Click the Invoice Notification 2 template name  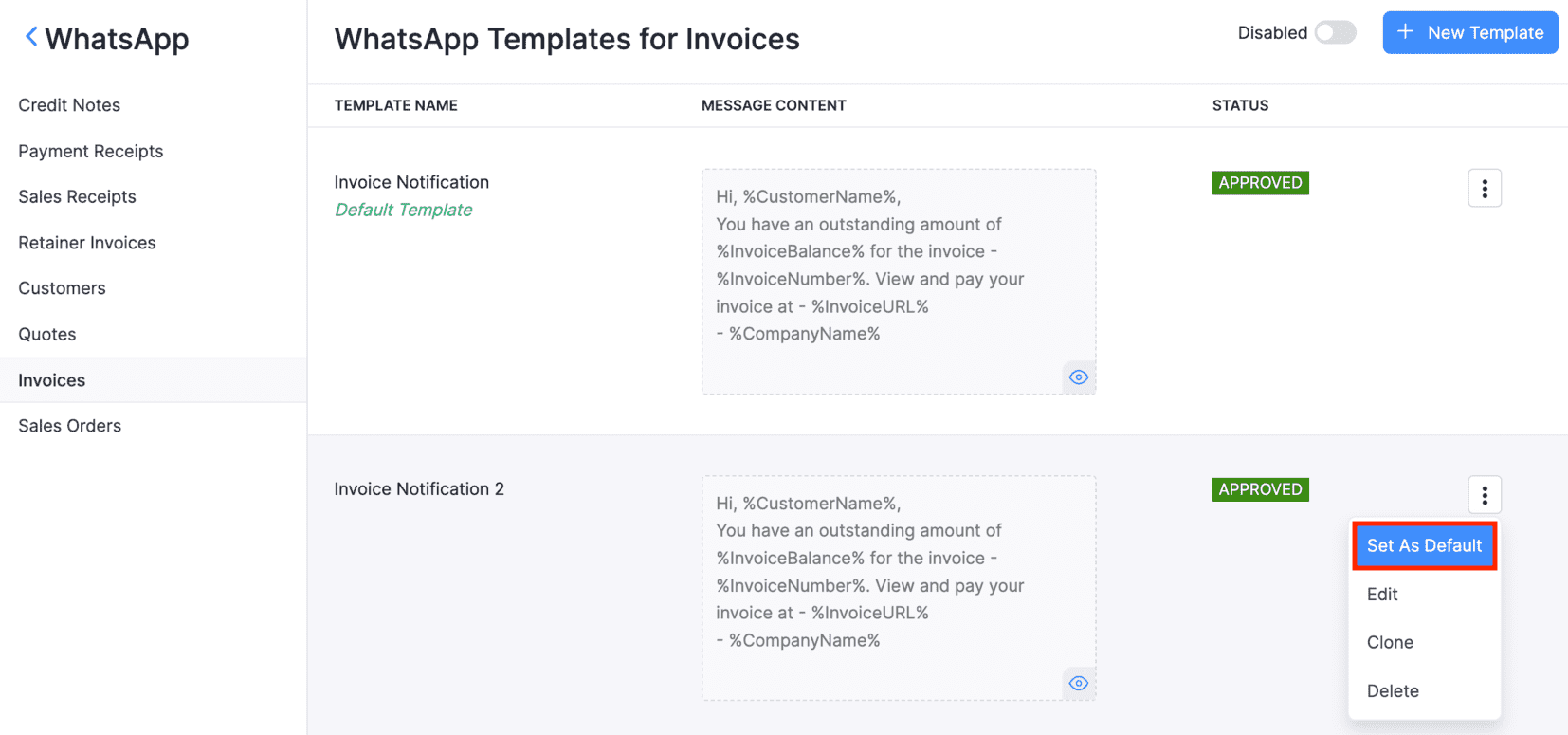[x=419, y=489]
